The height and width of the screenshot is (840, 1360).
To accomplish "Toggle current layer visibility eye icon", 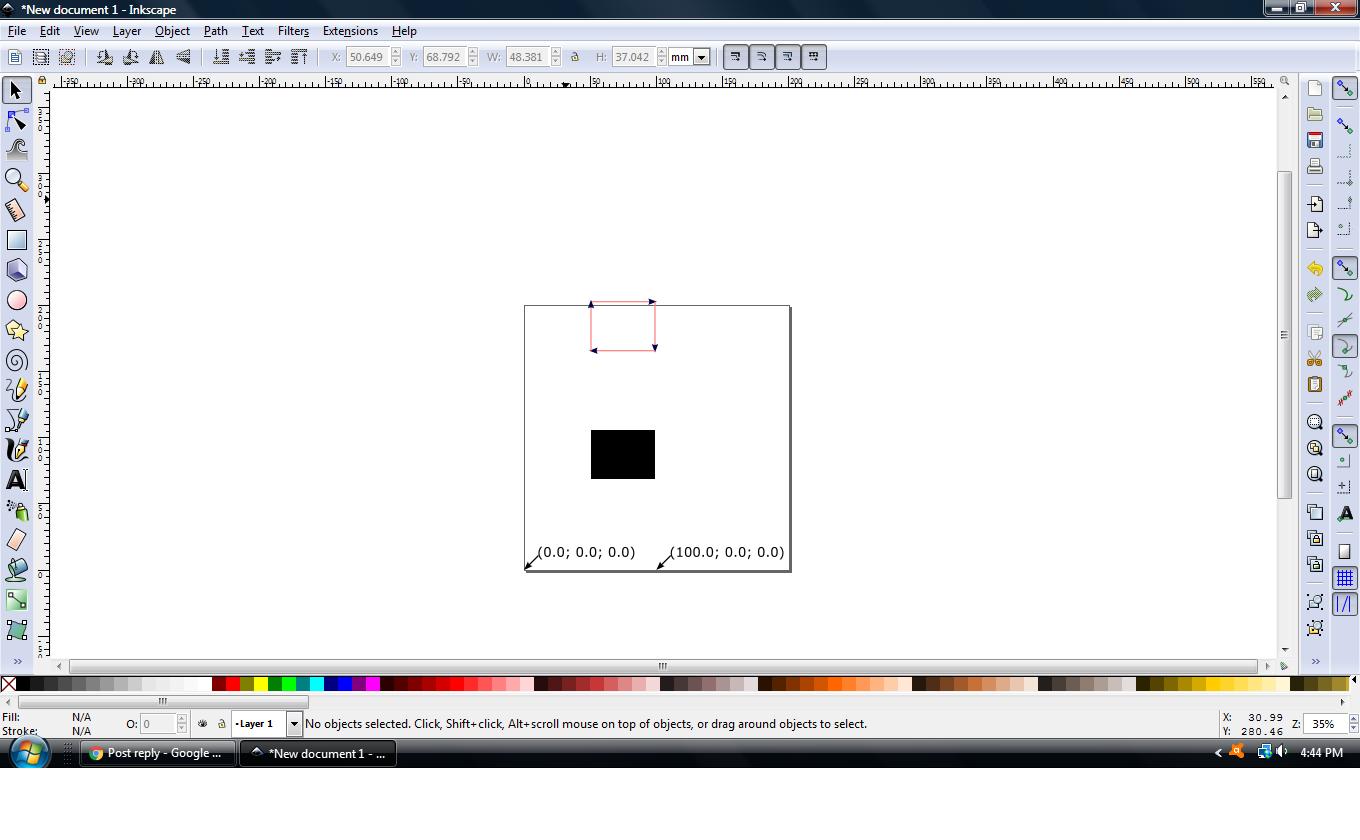I will pos(203,724).
